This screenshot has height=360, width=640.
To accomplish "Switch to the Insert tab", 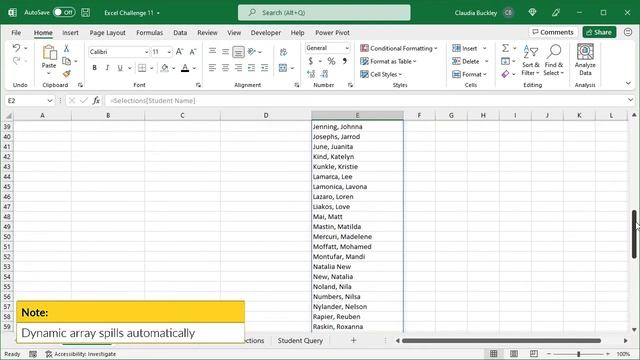I will point(70,33).
